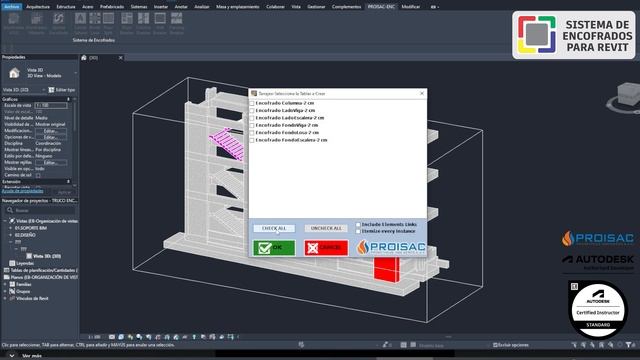Screen dimensions: 640x360
Task: Collapse the Vistas (EB-Organización de vistas) node
Action: [x=5, y=221]
